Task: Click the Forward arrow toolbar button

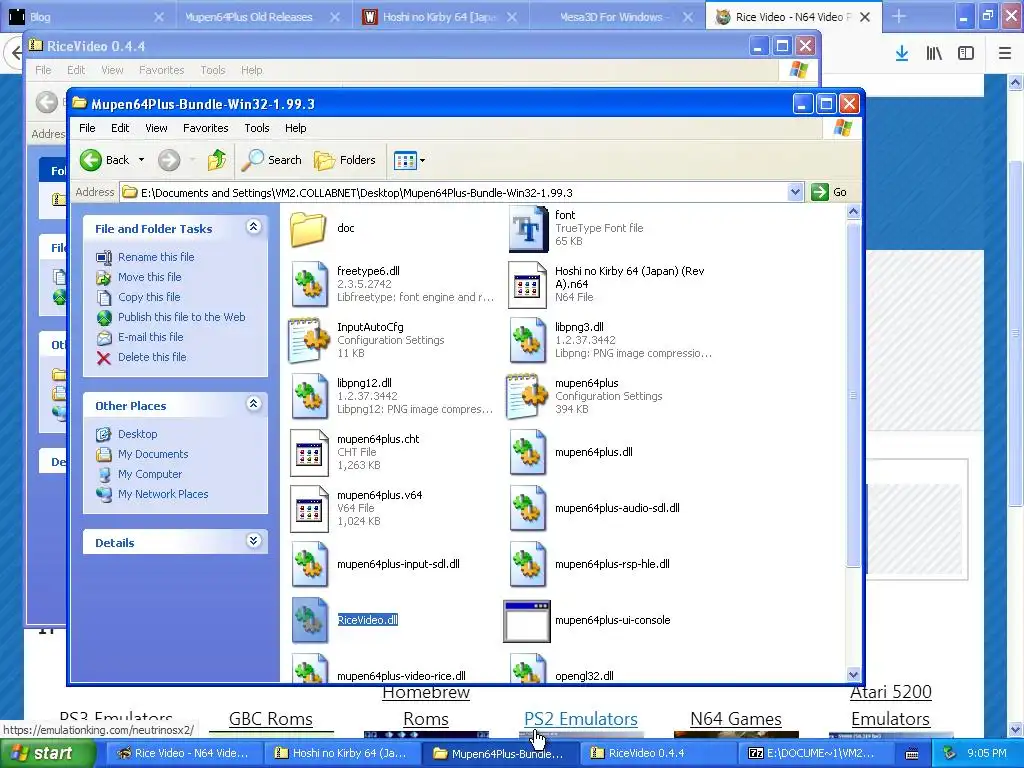Action: coord(169,160)
